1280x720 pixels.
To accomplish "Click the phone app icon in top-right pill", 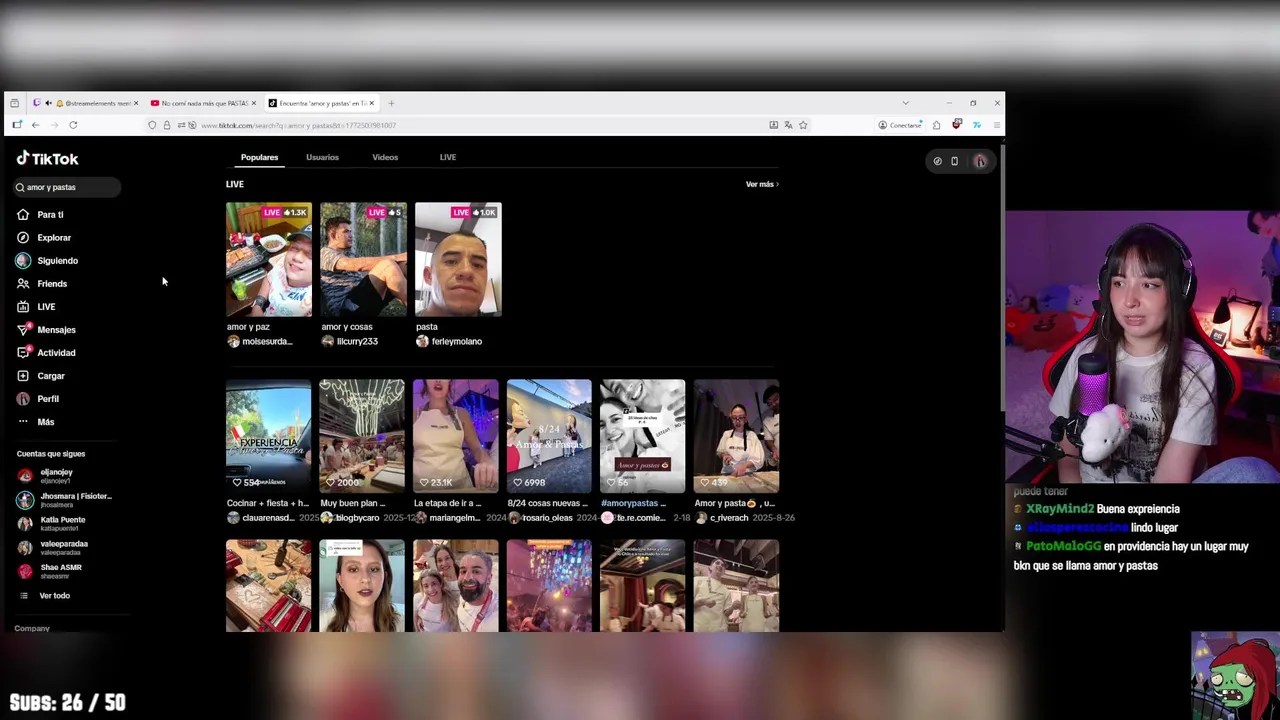I will [x=954, y=161].
